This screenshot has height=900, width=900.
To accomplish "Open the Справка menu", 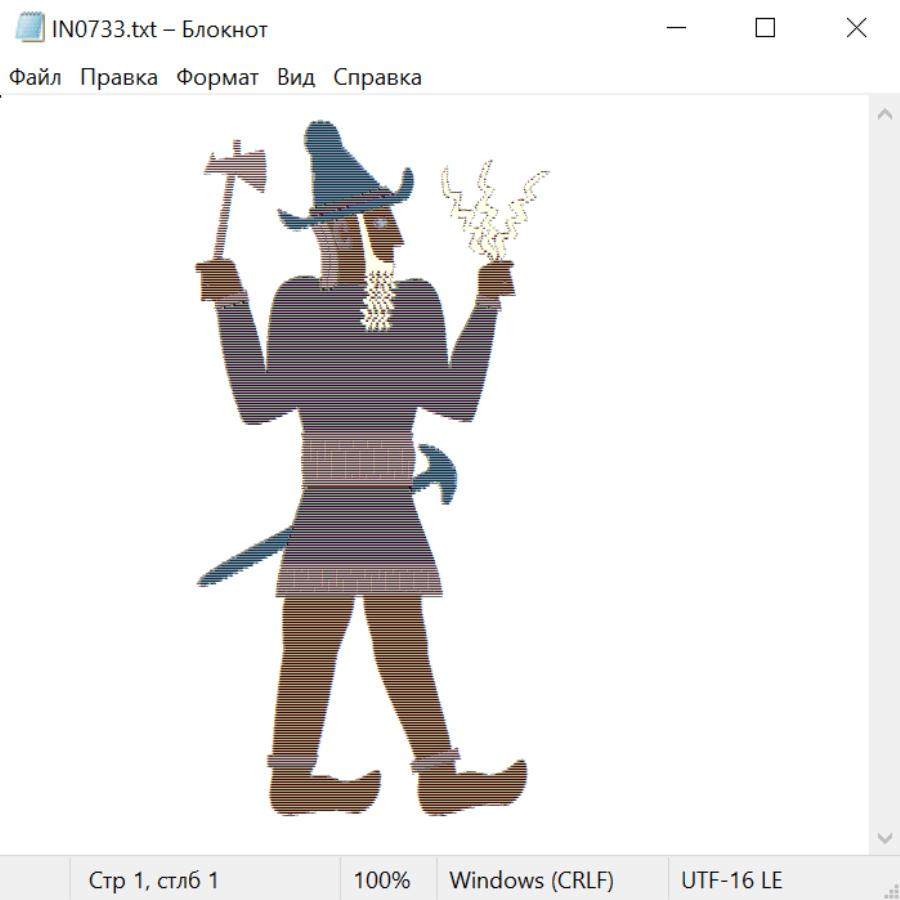I will pyautogui.click(x=377, y=78).
